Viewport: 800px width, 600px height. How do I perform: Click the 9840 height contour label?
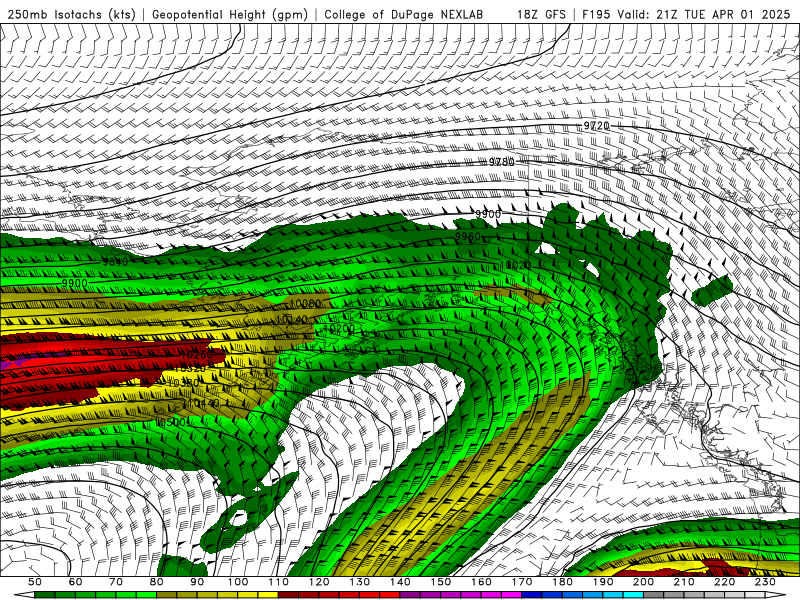tap(115, 262)
